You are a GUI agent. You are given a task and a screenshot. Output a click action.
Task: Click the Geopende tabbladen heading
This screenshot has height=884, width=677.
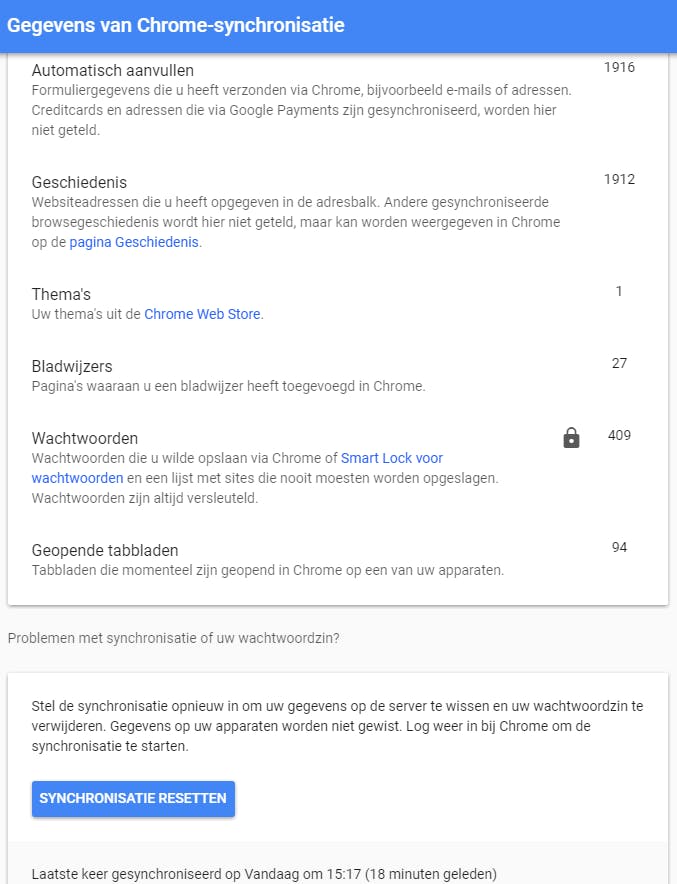105,551
